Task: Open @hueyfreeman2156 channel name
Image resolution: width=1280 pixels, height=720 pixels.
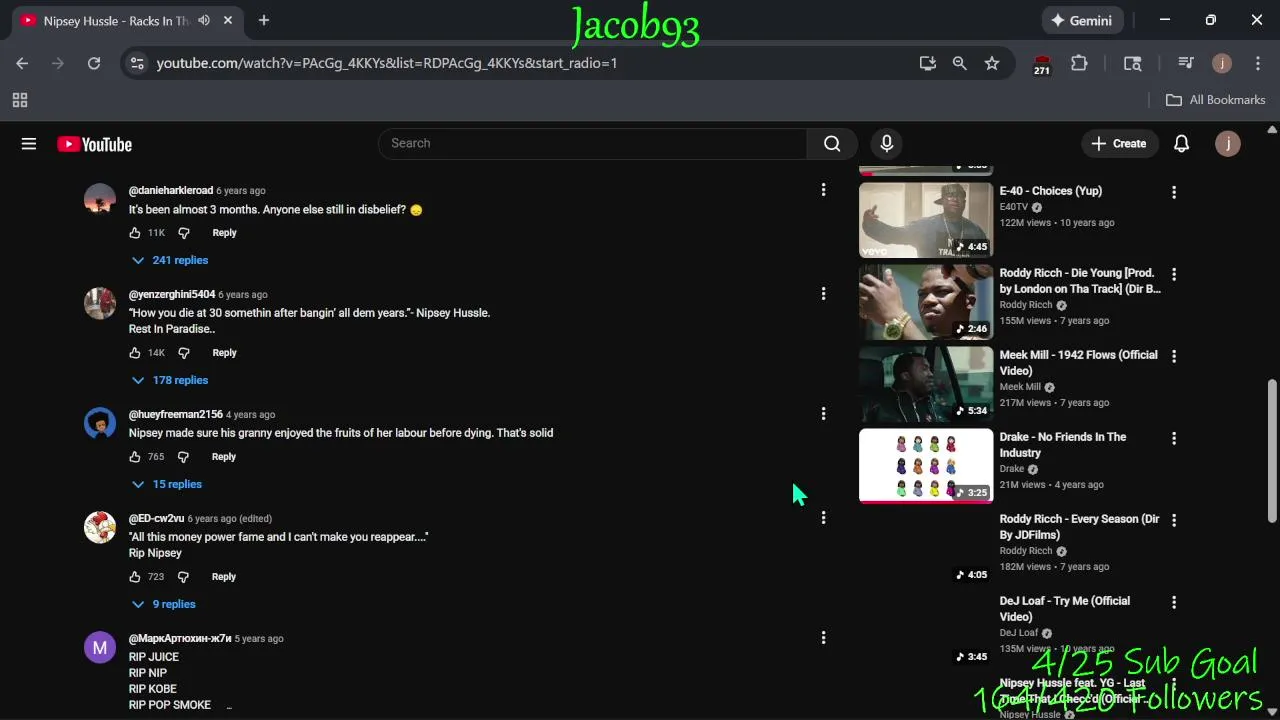Action: (x=176, y=414)
